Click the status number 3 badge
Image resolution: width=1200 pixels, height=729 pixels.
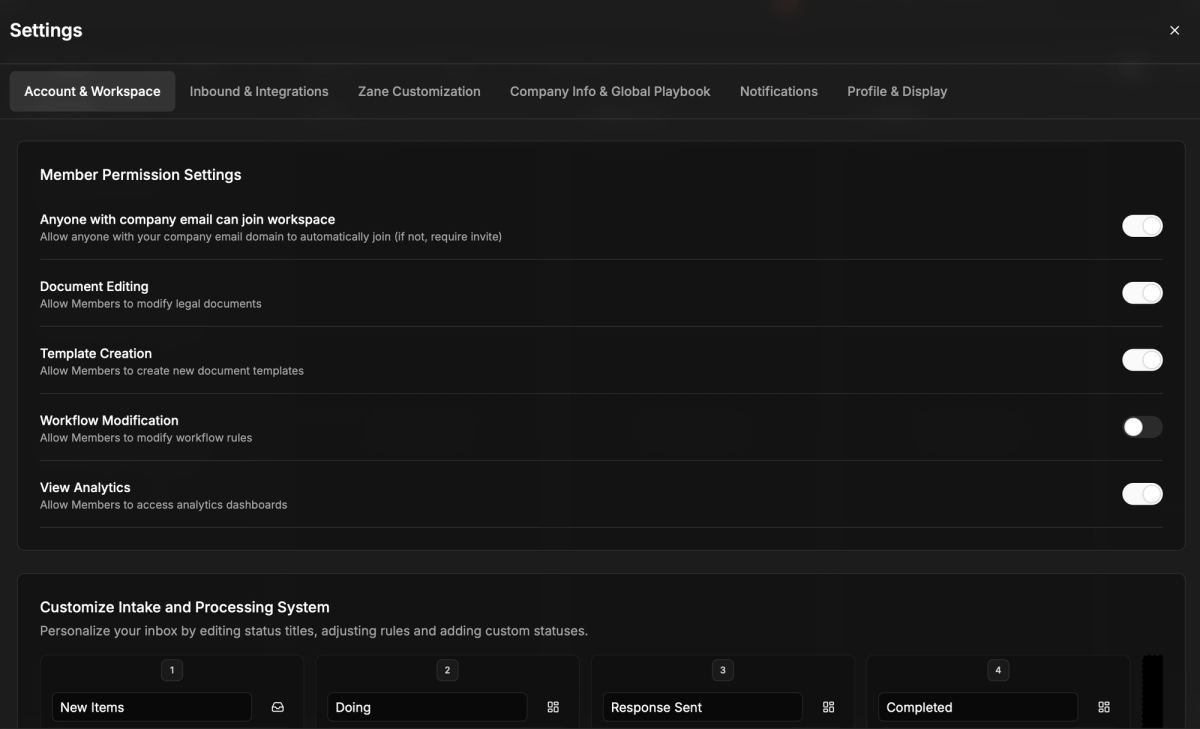pyautogui.click(x=722, y=670)
